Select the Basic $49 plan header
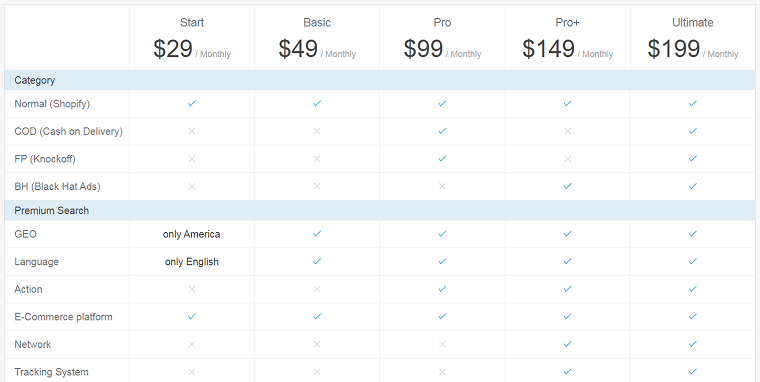 [x=317, y=38]
